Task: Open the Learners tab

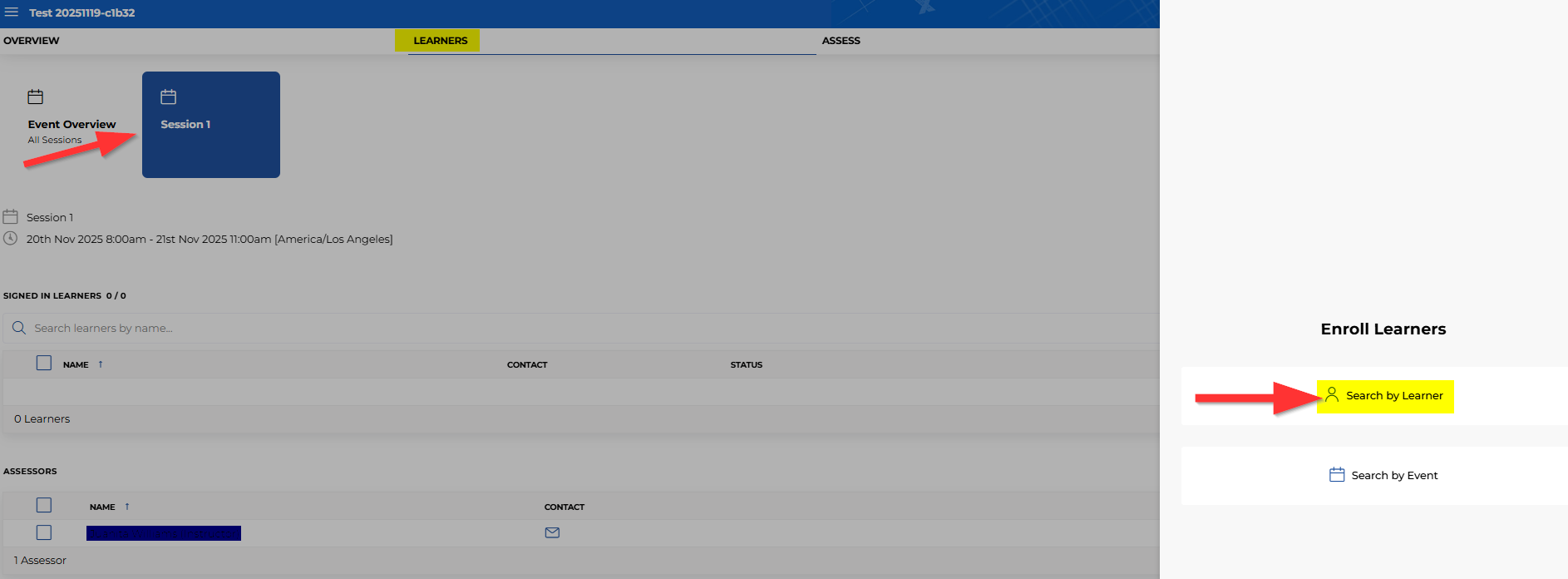Action: 440,41
